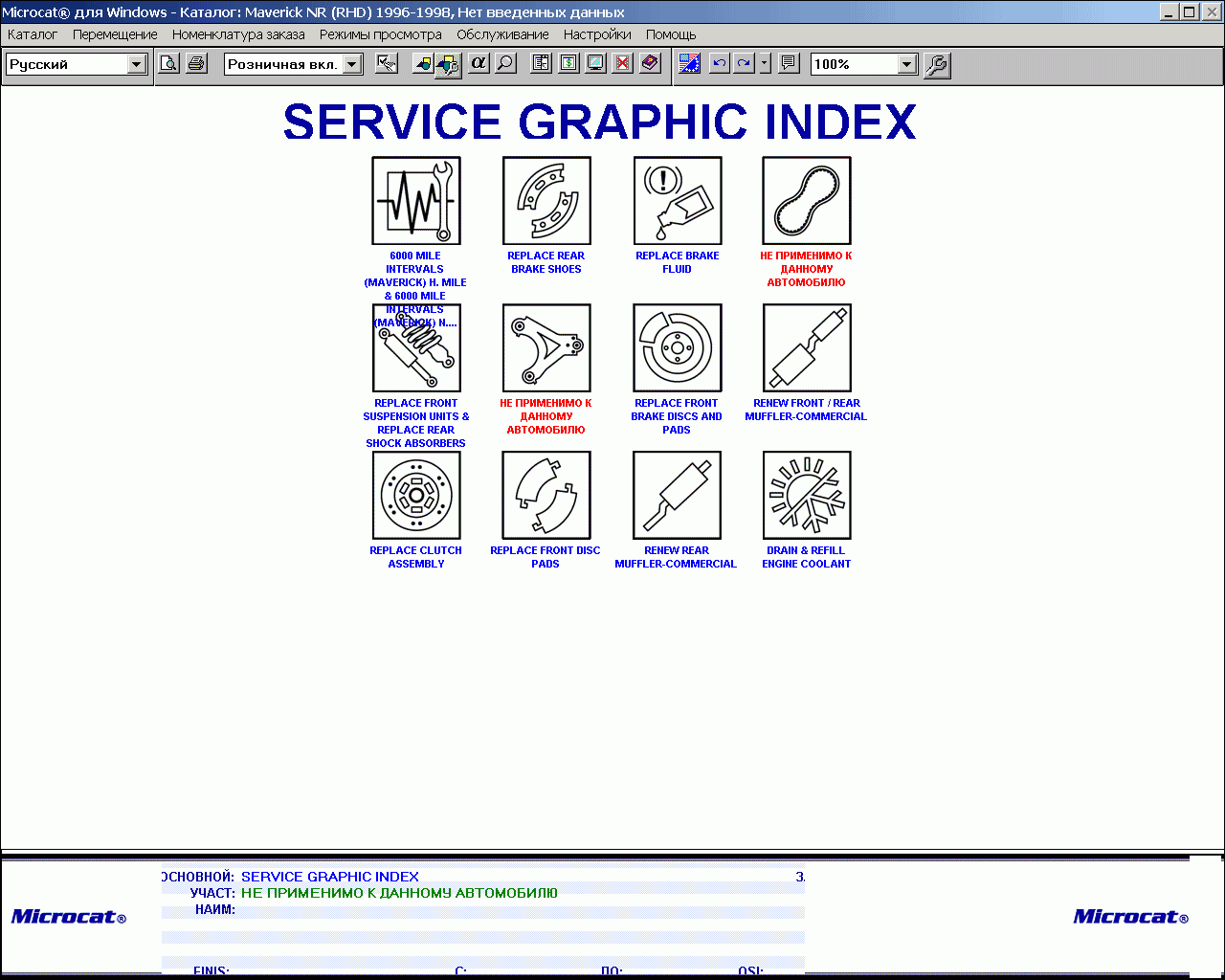Open the engine coolant snowflake icon
The width and height of the screenshot is (1225, 980).
pos(807,496)
